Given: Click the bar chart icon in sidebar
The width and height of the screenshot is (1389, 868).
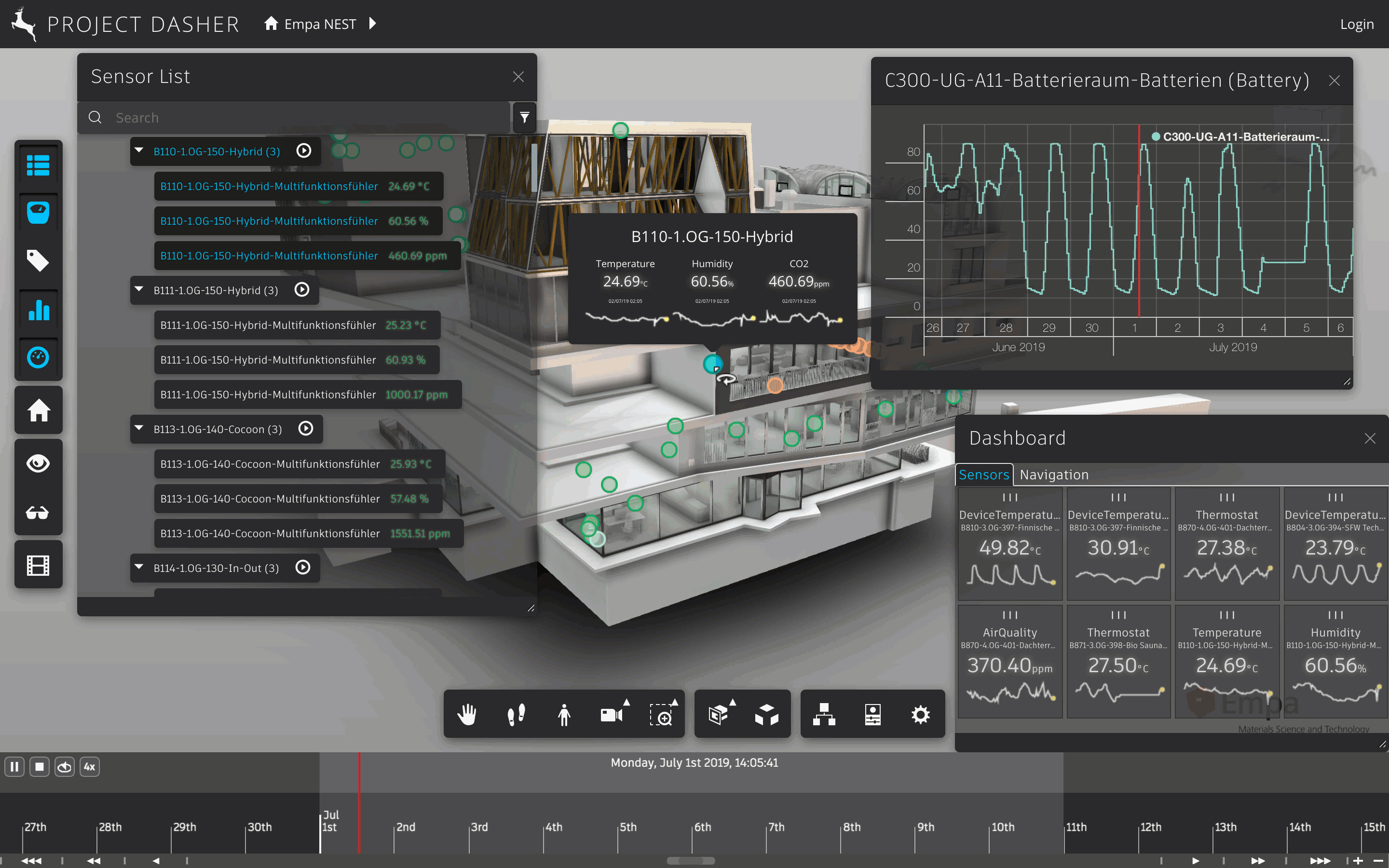Looking at the screenshot, I should 38,310.
